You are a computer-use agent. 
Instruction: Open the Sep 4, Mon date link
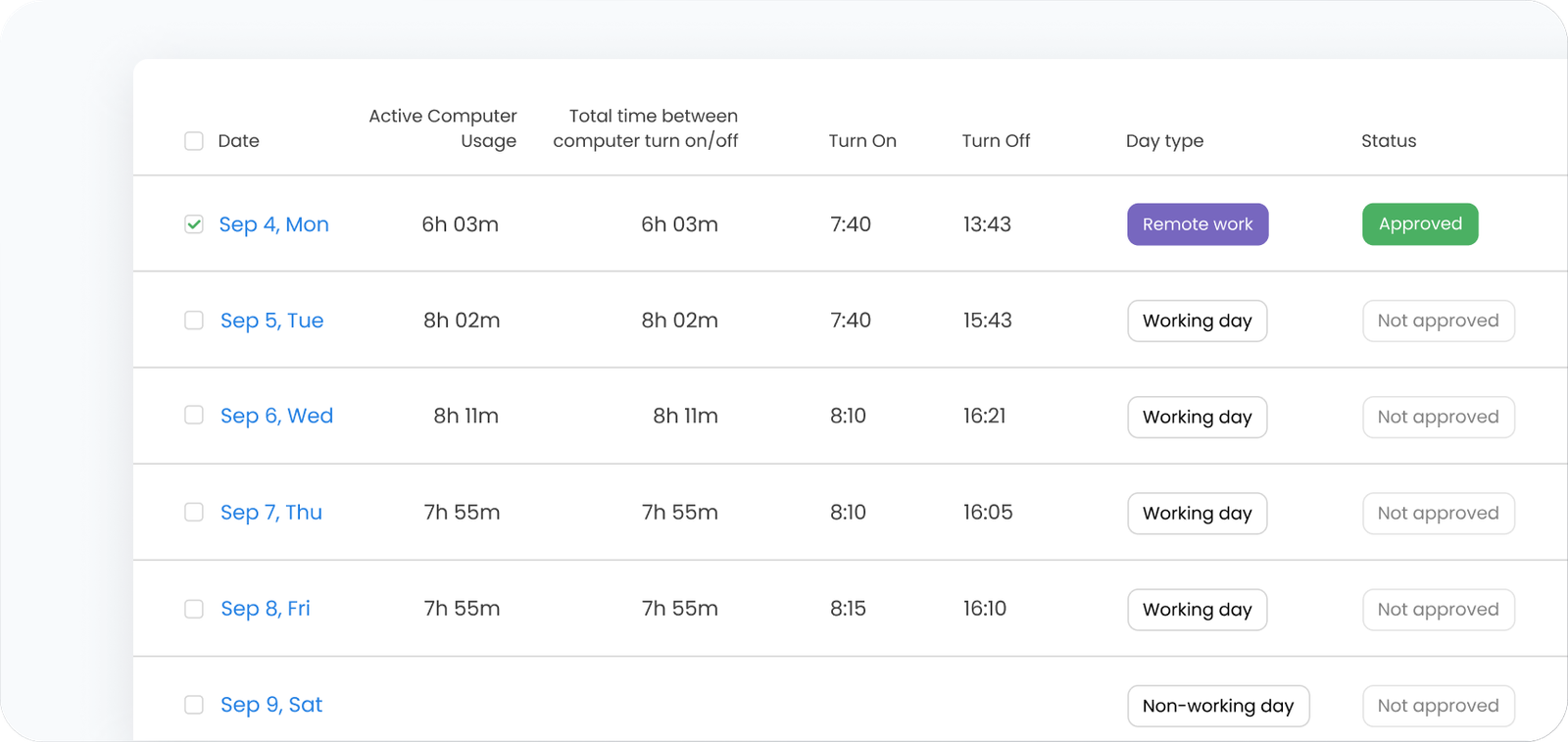pyautogui.click(x=273, y=224)
